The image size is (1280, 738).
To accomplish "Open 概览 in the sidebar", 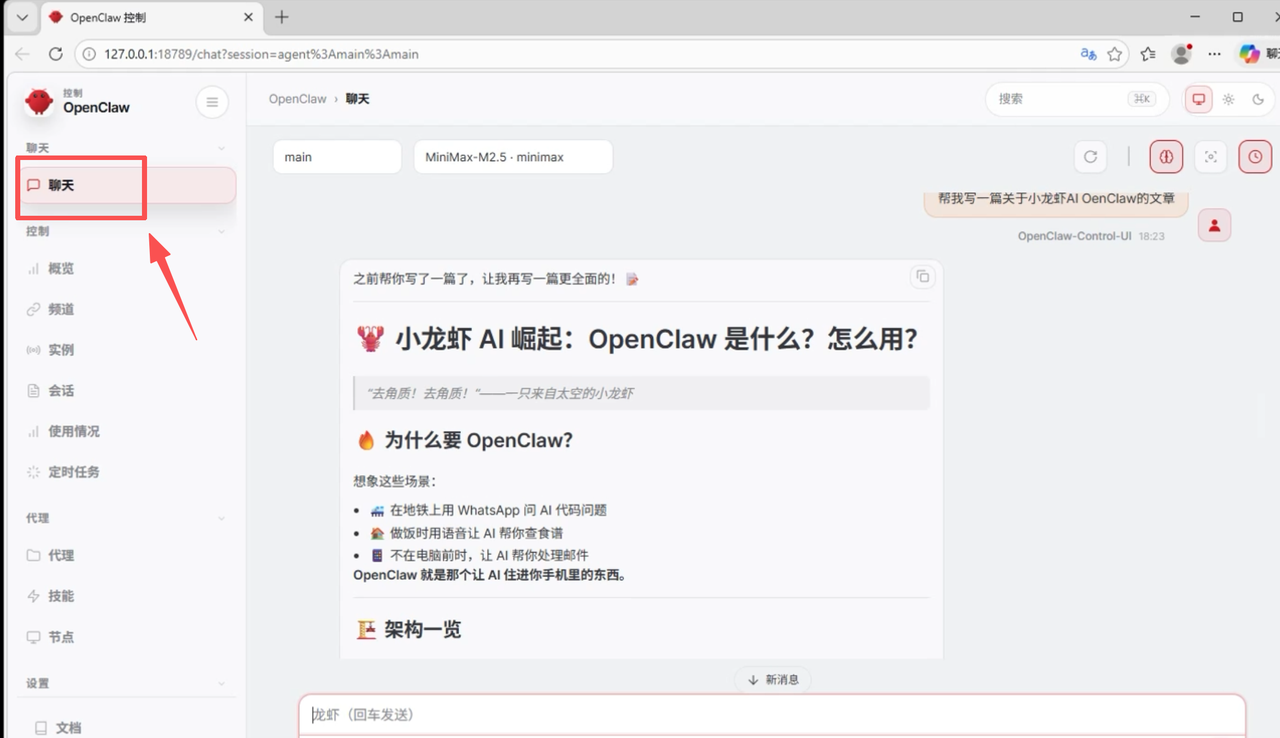I will click(x=128, y=269).
